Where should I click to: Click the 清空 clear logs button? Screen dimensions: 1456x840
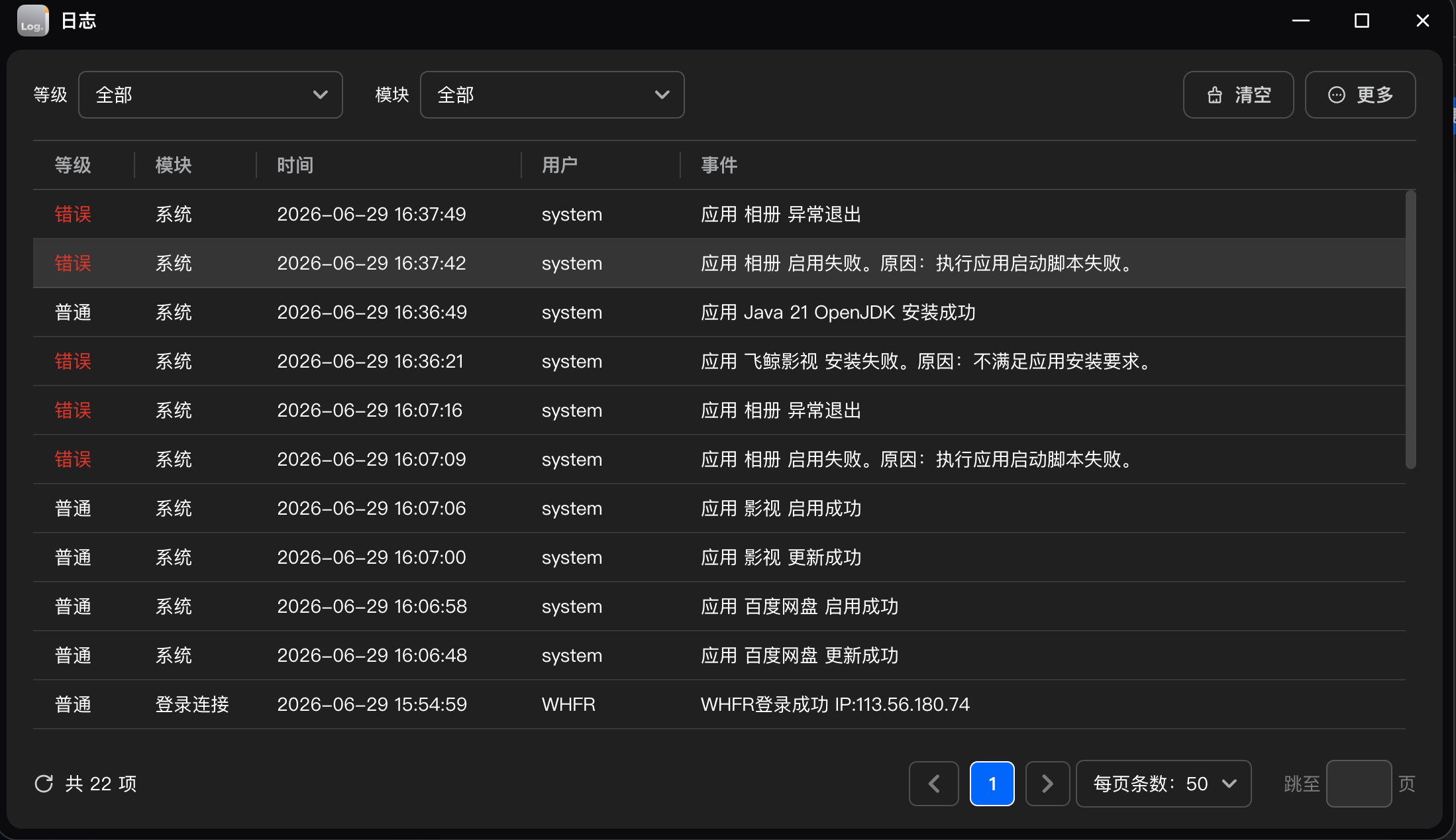pyautogui.click(x=1239, y=95)
